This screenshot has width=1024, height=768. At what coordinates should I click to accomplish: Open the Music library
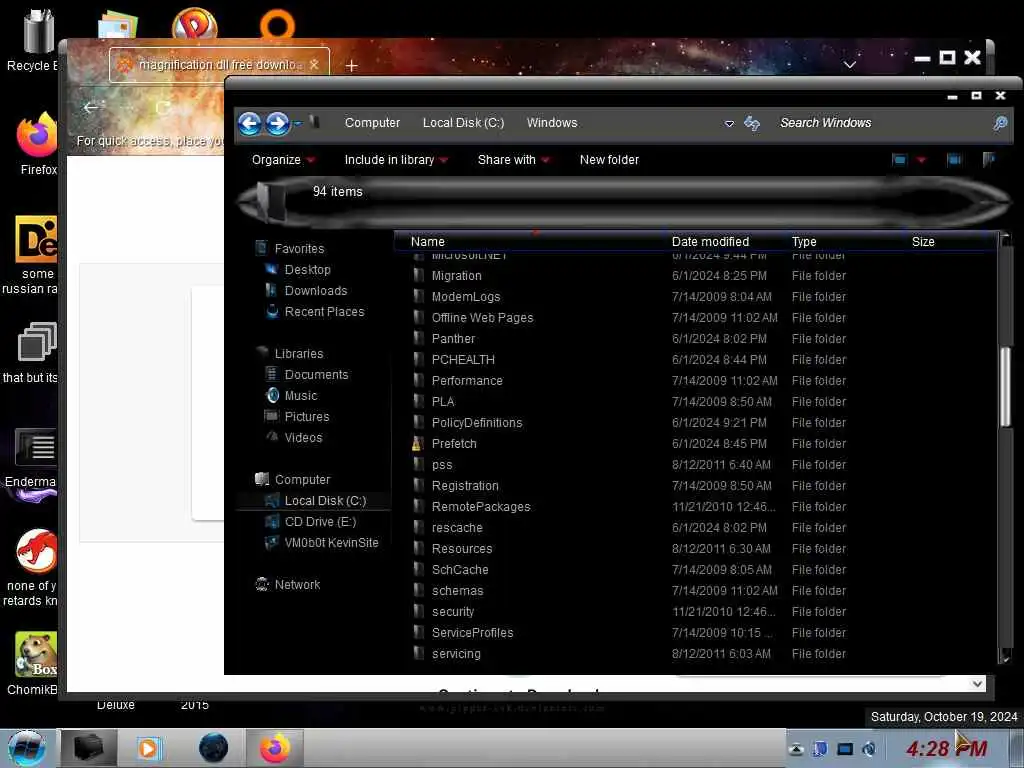click(300, 395)
